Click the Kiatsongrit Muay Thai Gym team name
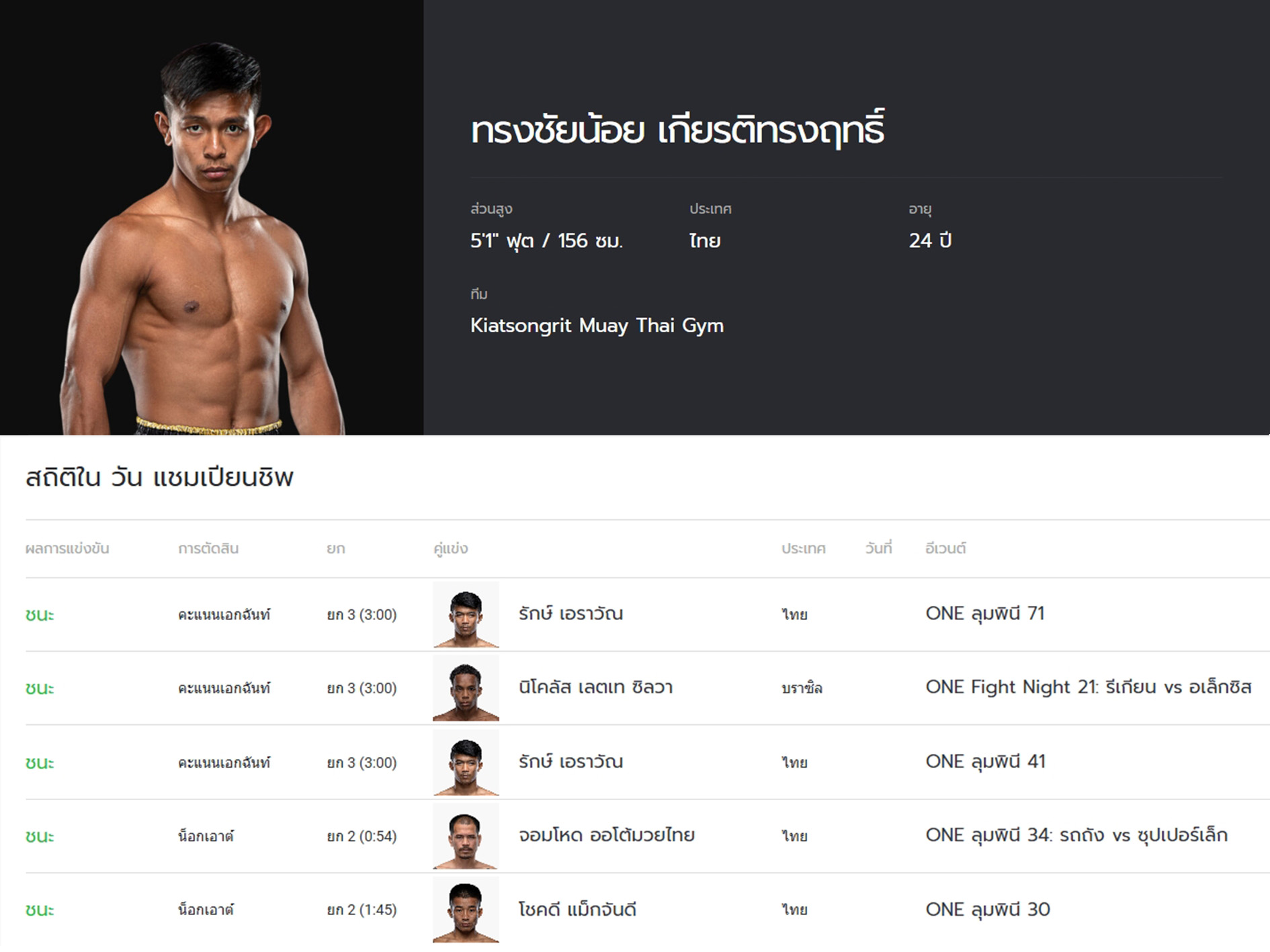This screenshot has height=952, width=1270. 597,326
